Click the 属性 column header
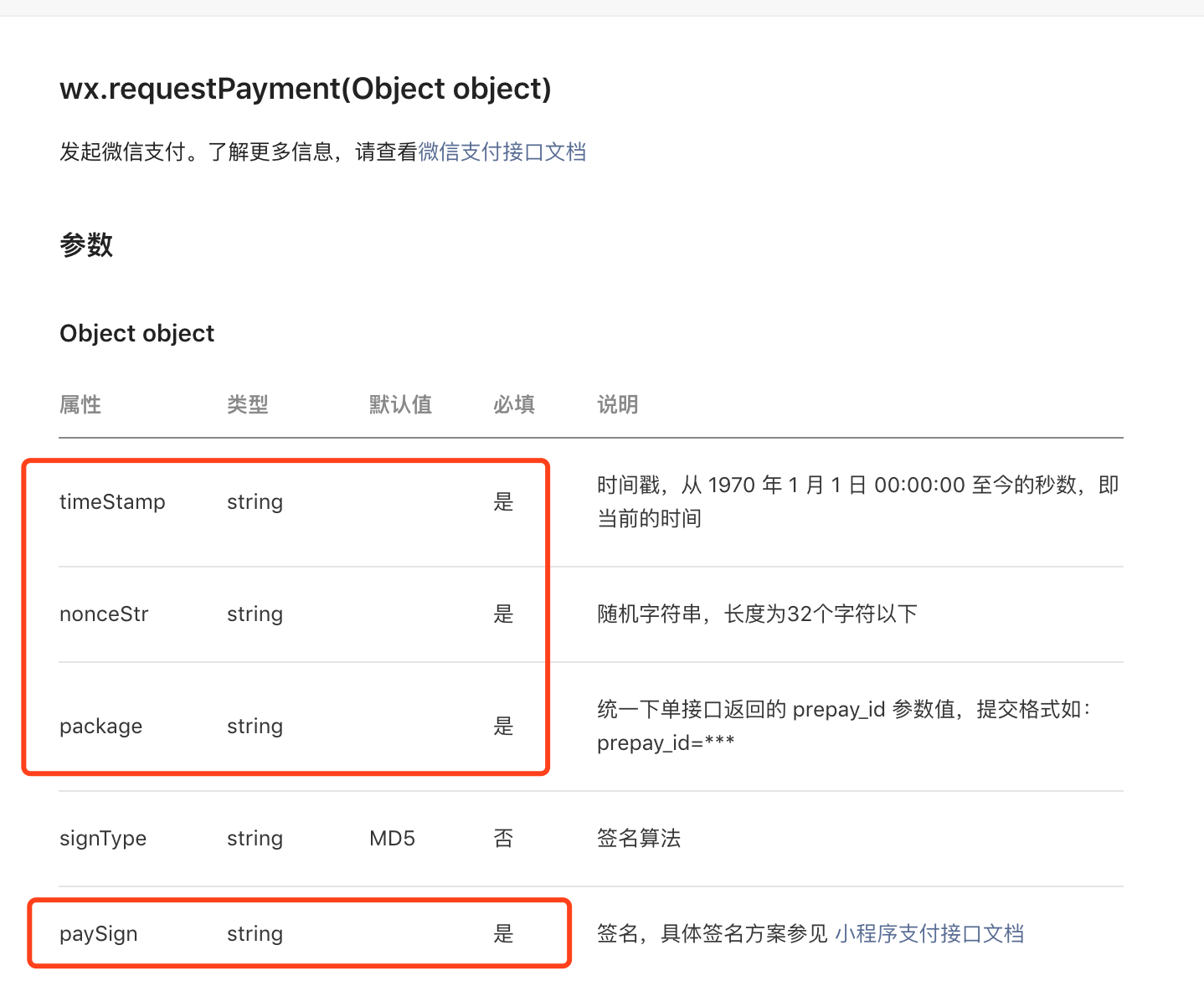This screenshot has height=981, width=1204. [80, 404]
